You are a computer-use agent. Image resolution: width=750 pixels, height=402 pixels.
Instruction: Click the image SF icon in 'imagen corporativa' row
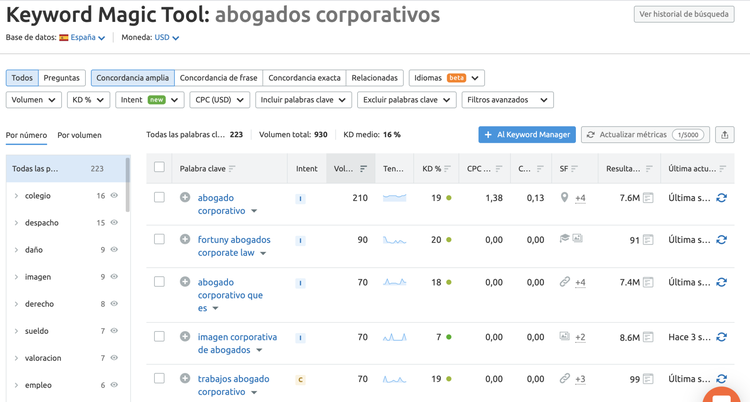click(x=564, y=336)
